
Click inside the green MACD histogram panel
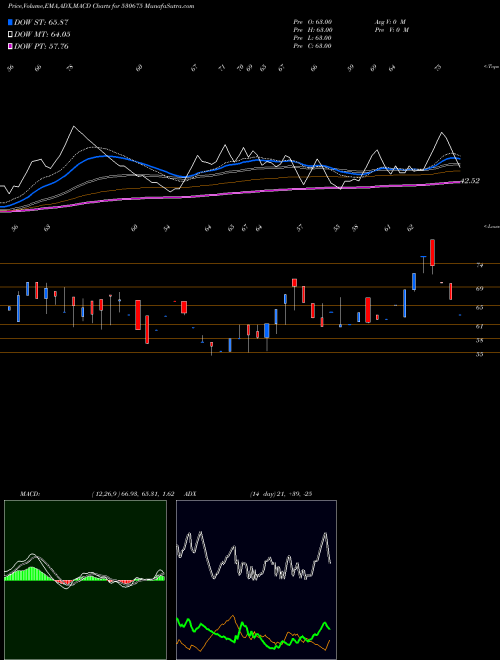[x=85, y=580]
